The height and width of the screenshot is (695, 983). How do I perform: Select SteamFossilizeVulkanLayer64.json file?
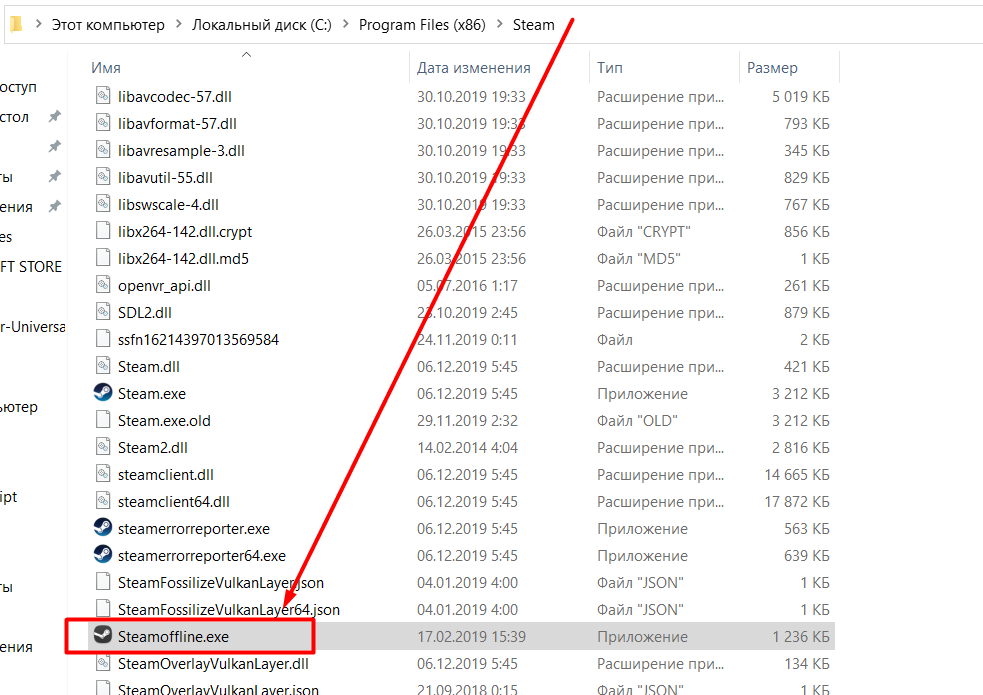(x=228, y=609)
